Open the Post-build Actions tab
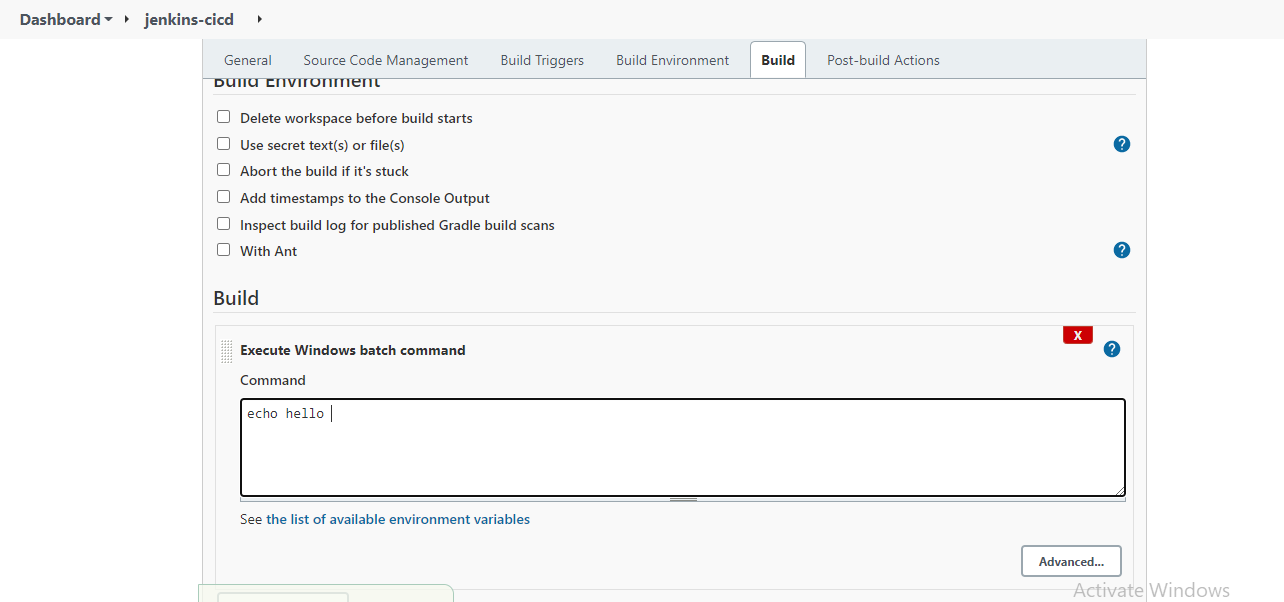 883,60
